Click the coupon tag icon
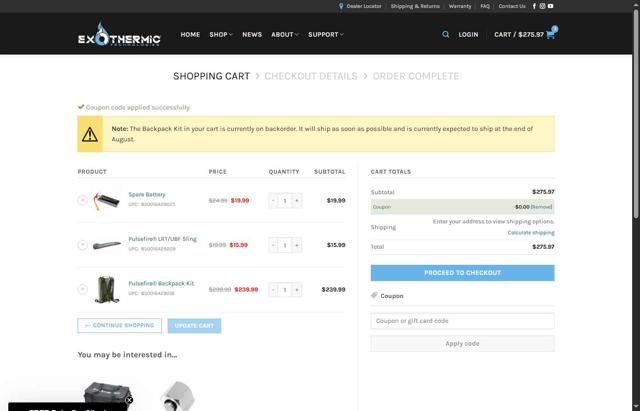This screenshot has width=640, height=411. click(x=374, y=295)
